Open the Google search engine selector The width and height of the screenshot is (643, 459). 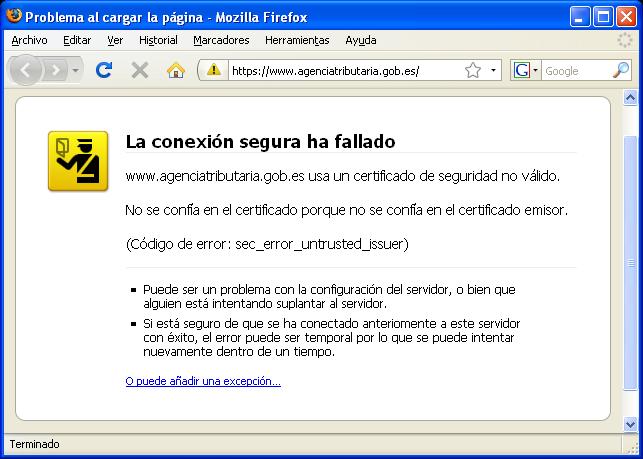526,70
